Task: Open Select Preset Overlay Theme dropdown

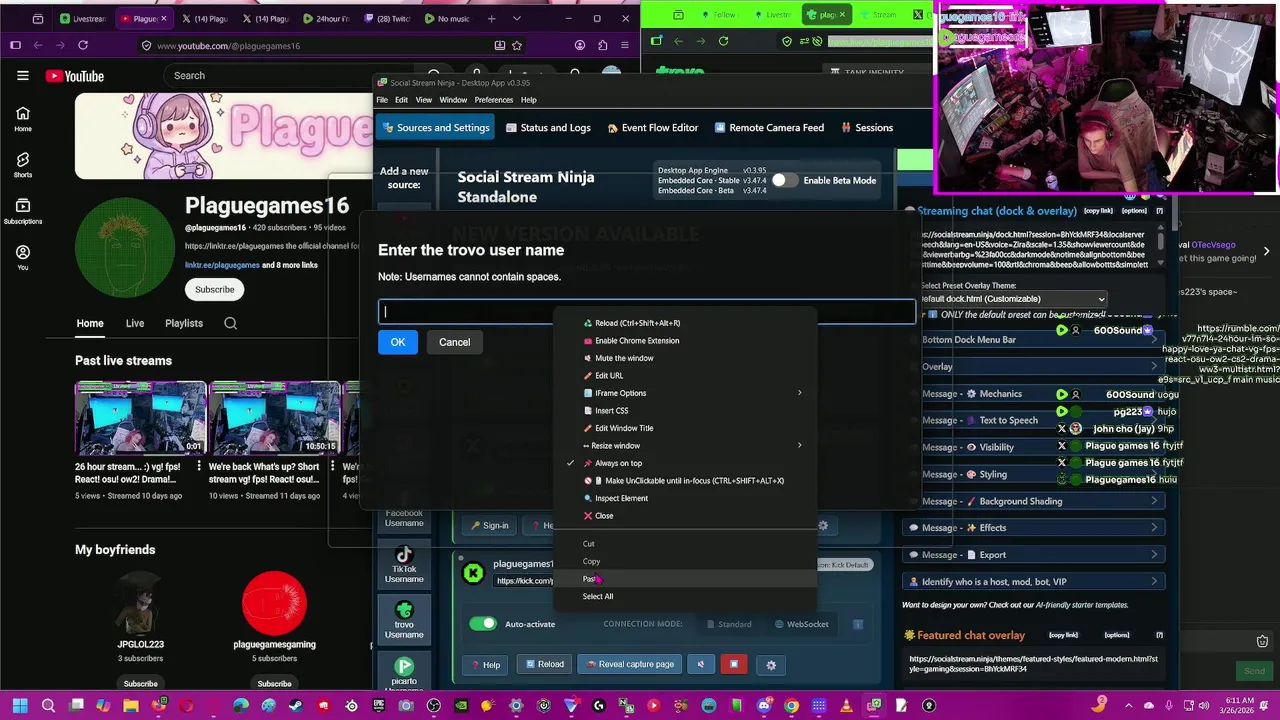Action: (x=1013, y=299)
